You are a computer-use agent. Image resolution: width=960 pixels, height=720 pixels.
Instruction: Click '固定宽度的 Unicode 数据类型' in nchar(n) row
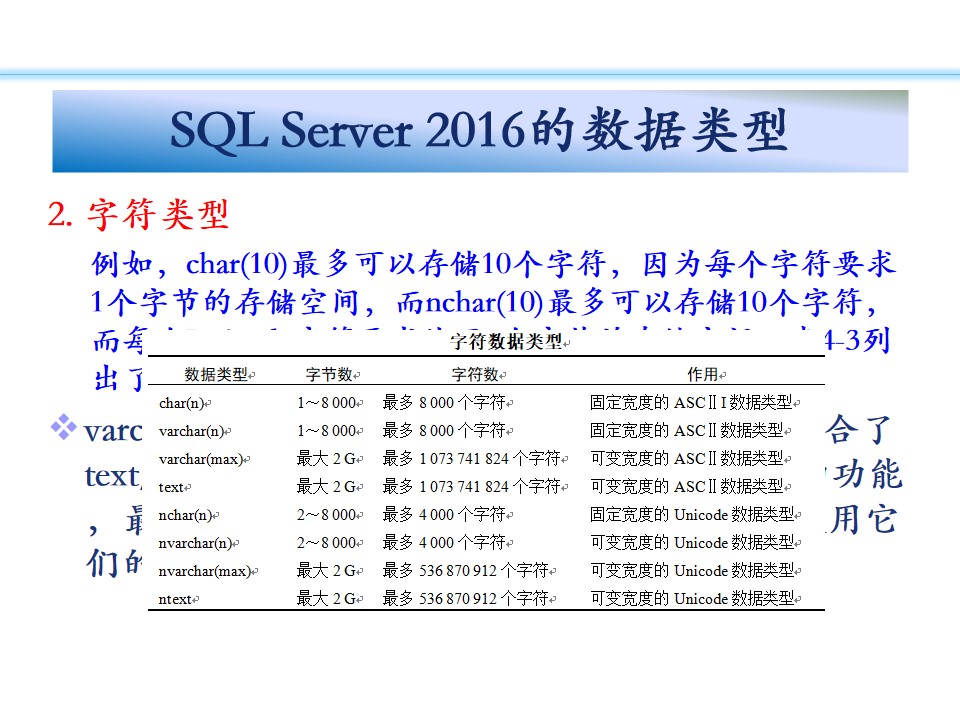[692, 516]
